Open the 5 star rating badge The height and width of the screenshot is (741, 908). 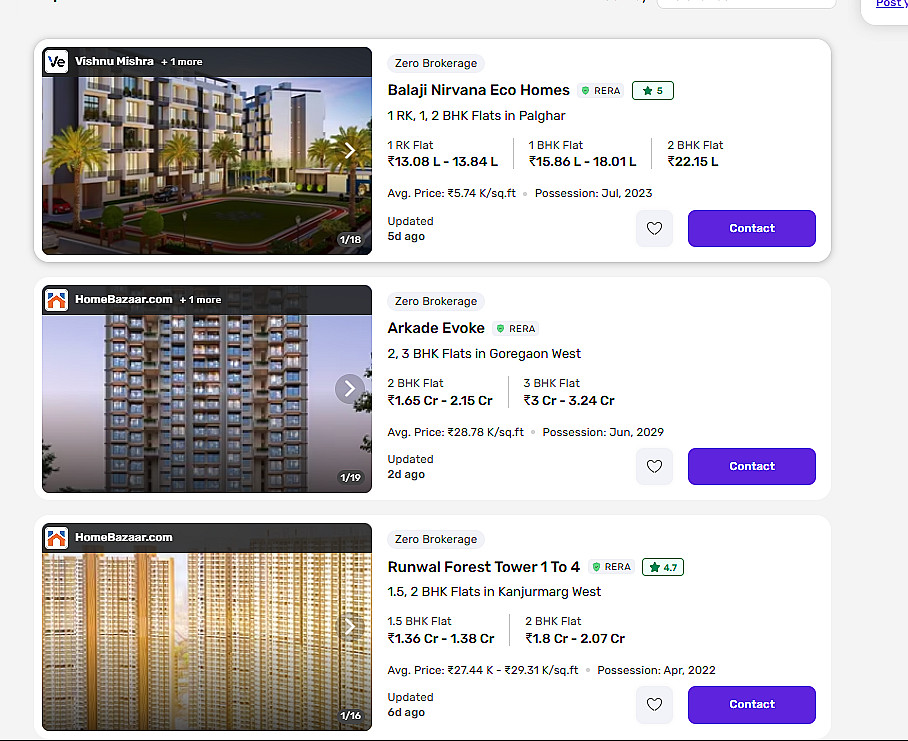coord(653,91)
